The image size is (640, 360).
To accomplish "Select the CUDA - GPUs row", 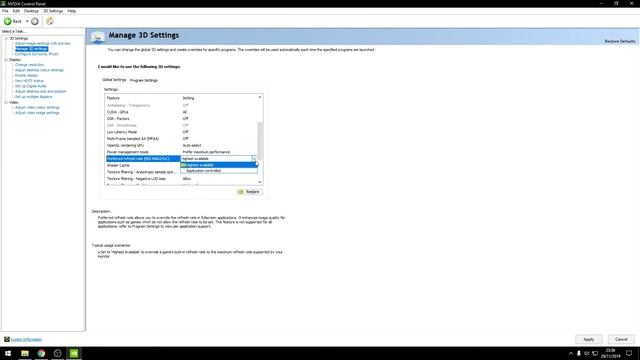I will coord(182,112).
